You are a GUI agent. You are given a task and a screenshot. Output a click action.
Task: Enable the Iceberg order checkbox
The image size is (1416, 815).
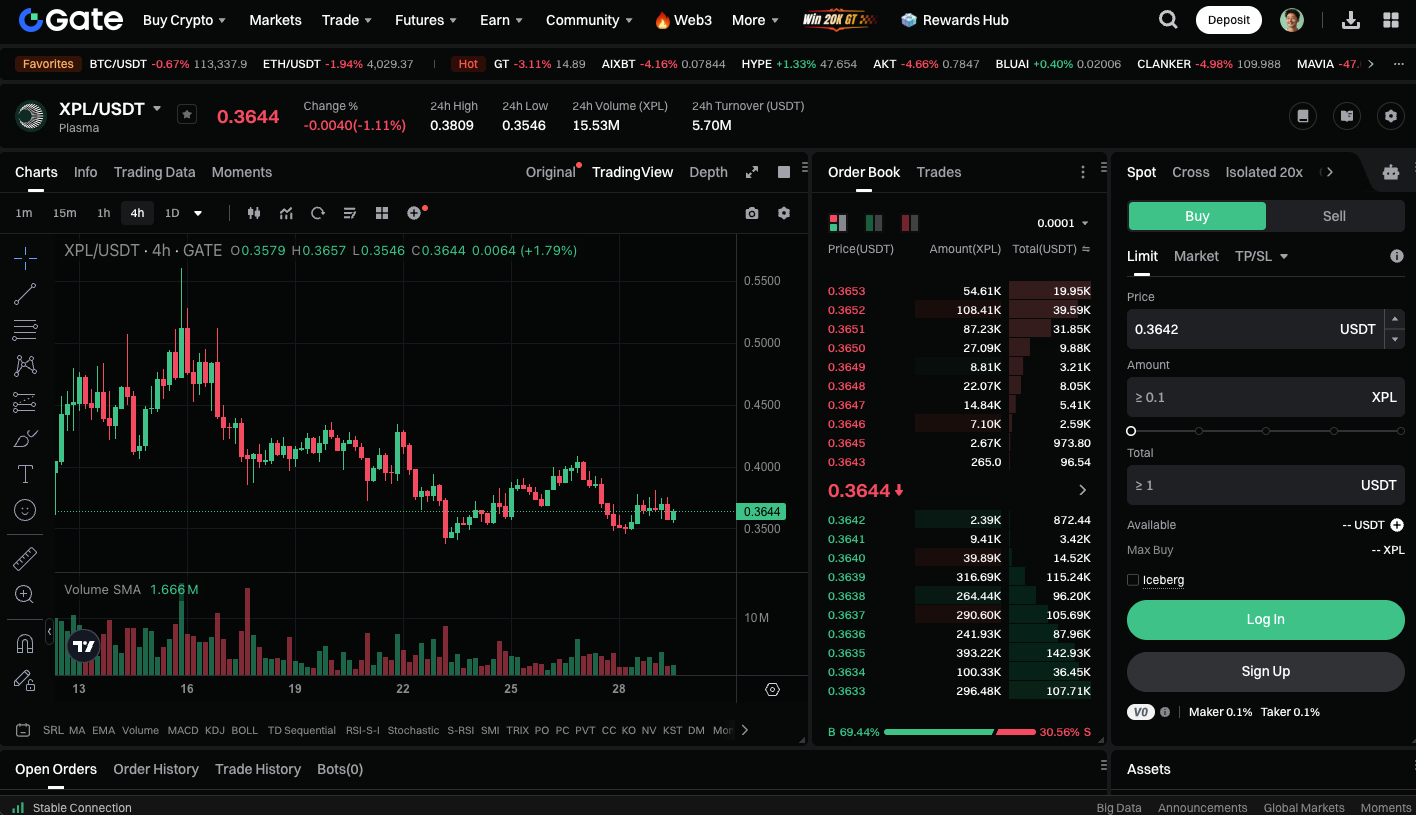click(1133, 580)
